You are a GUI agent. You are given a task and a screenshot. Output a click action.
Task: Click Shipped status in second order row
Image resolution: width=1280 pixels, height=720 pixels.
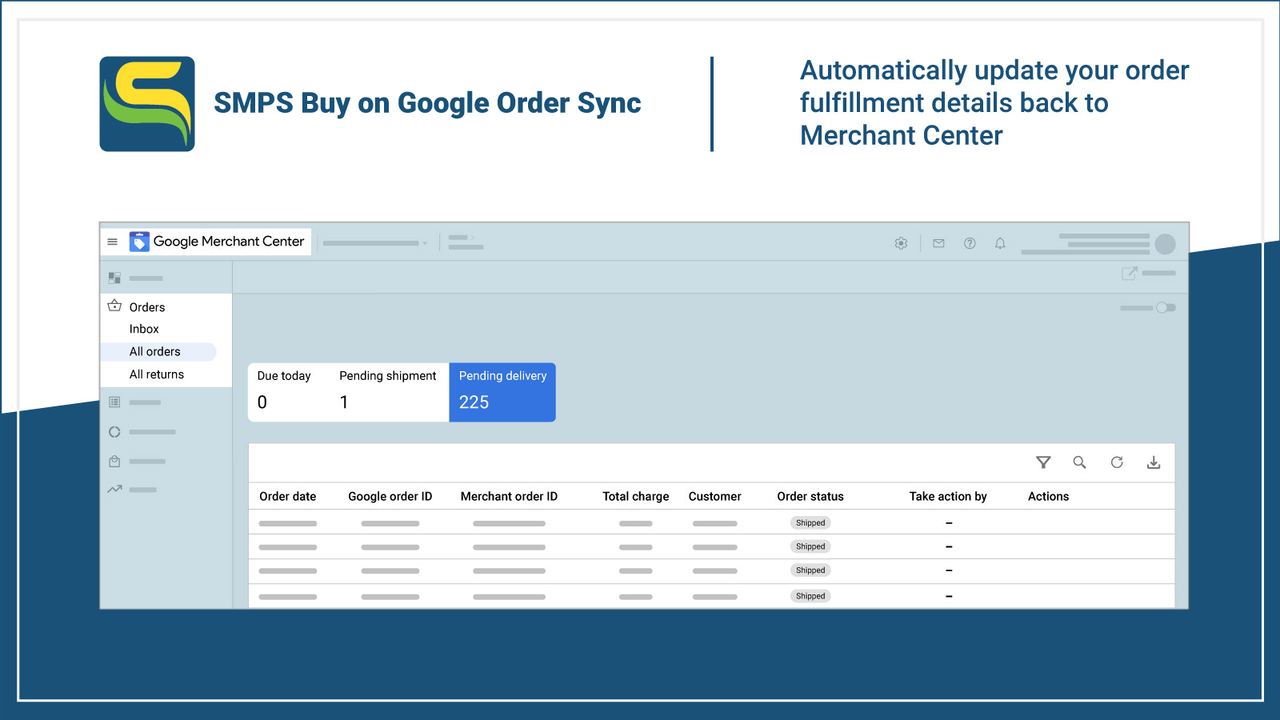point(810,547)
